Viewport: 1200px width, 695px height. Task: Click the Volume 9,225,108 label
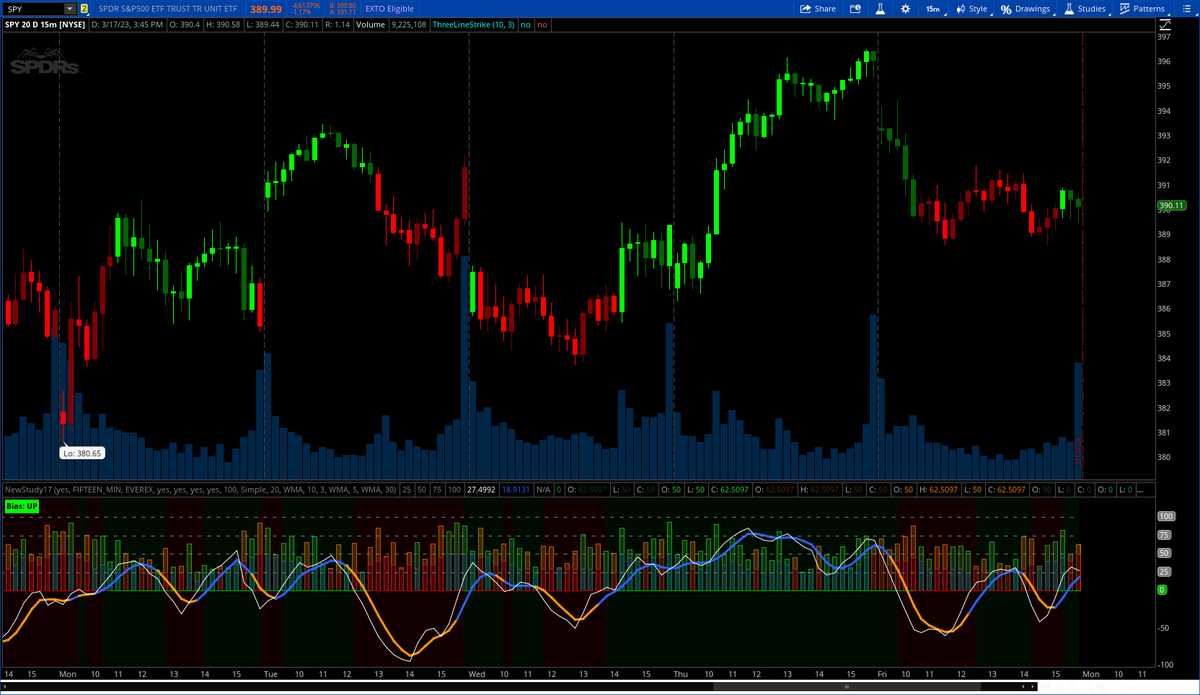[x=392, y=24]
